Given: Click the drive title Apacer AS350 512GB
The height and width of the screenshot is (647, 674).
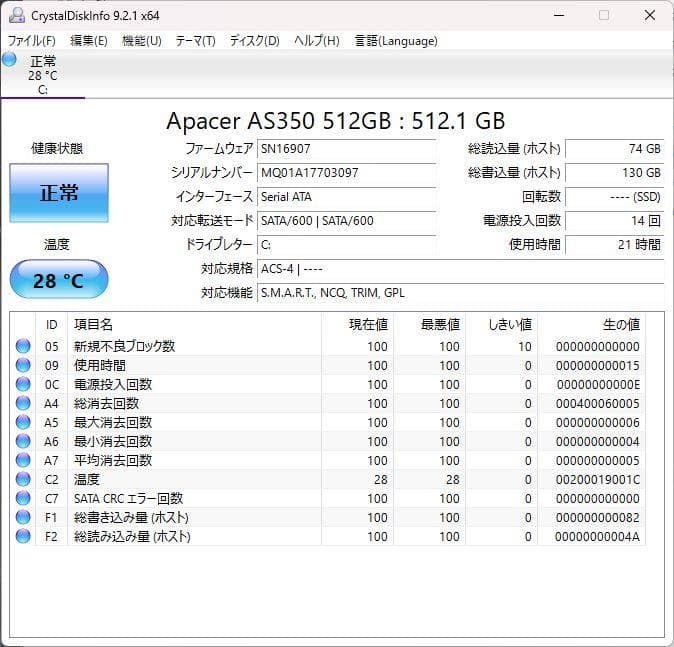Looking at the screenshot, I should coord(279,121).
